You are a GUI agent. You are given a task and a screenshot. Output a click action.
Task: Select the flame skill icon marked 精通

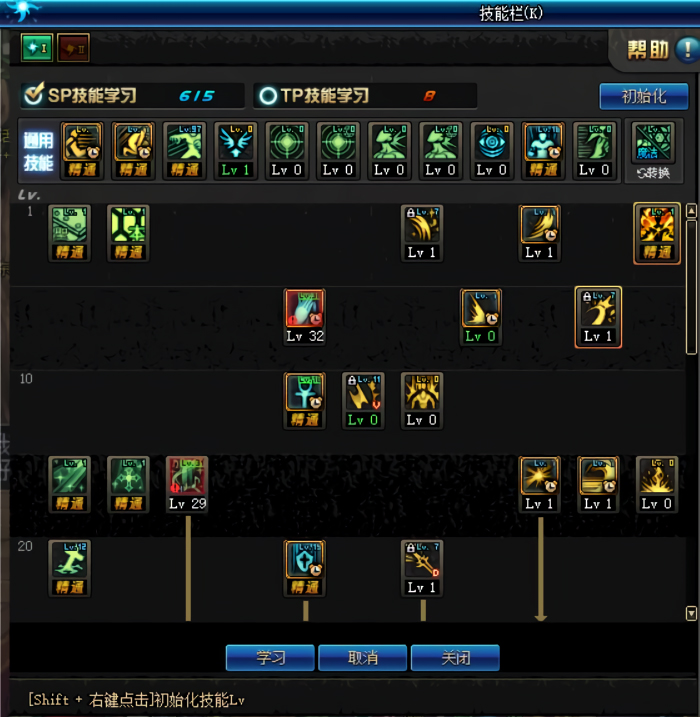click(x=657, y=233)
